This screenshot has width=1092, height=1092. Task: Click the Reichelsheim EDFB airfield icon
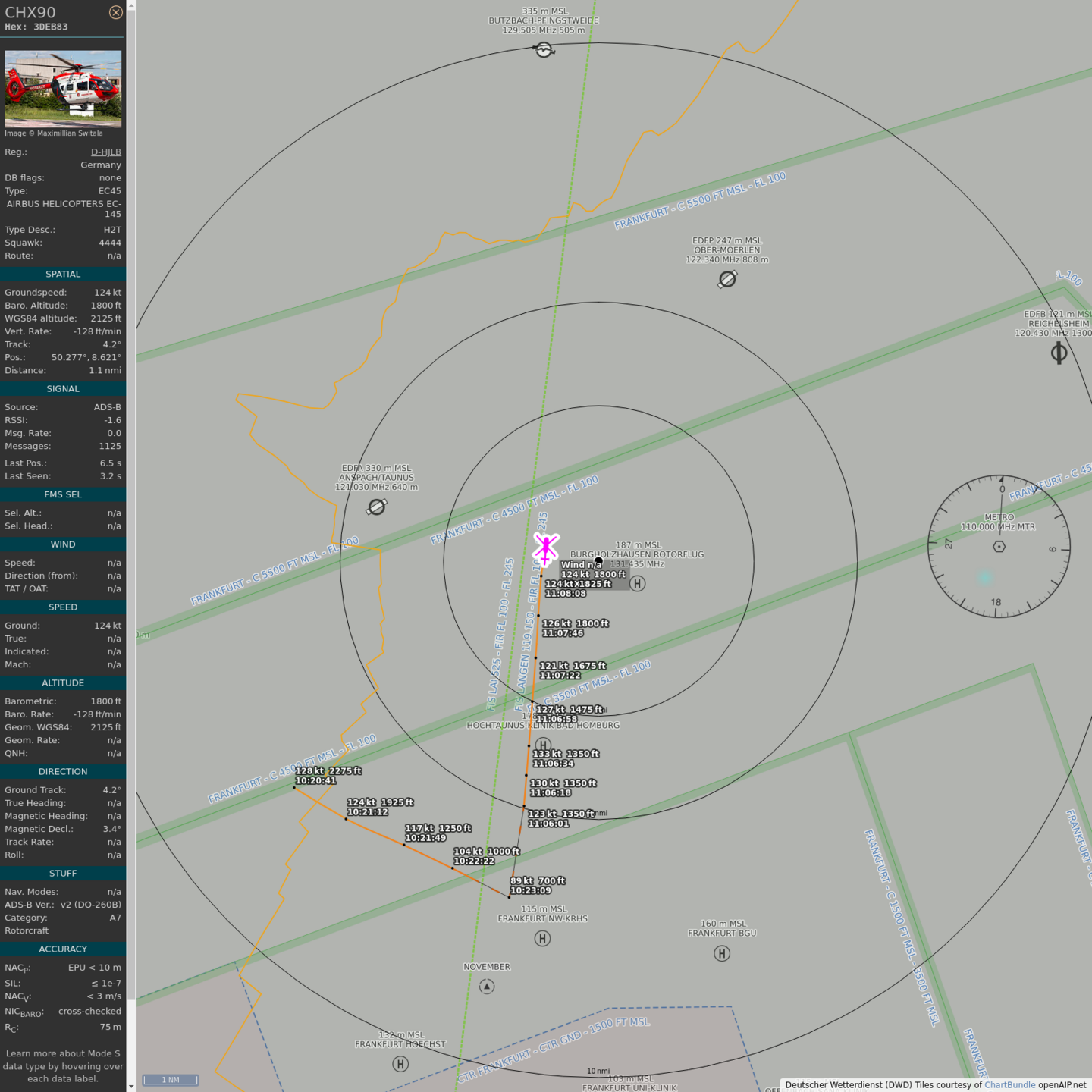[x=1059, y=353]
